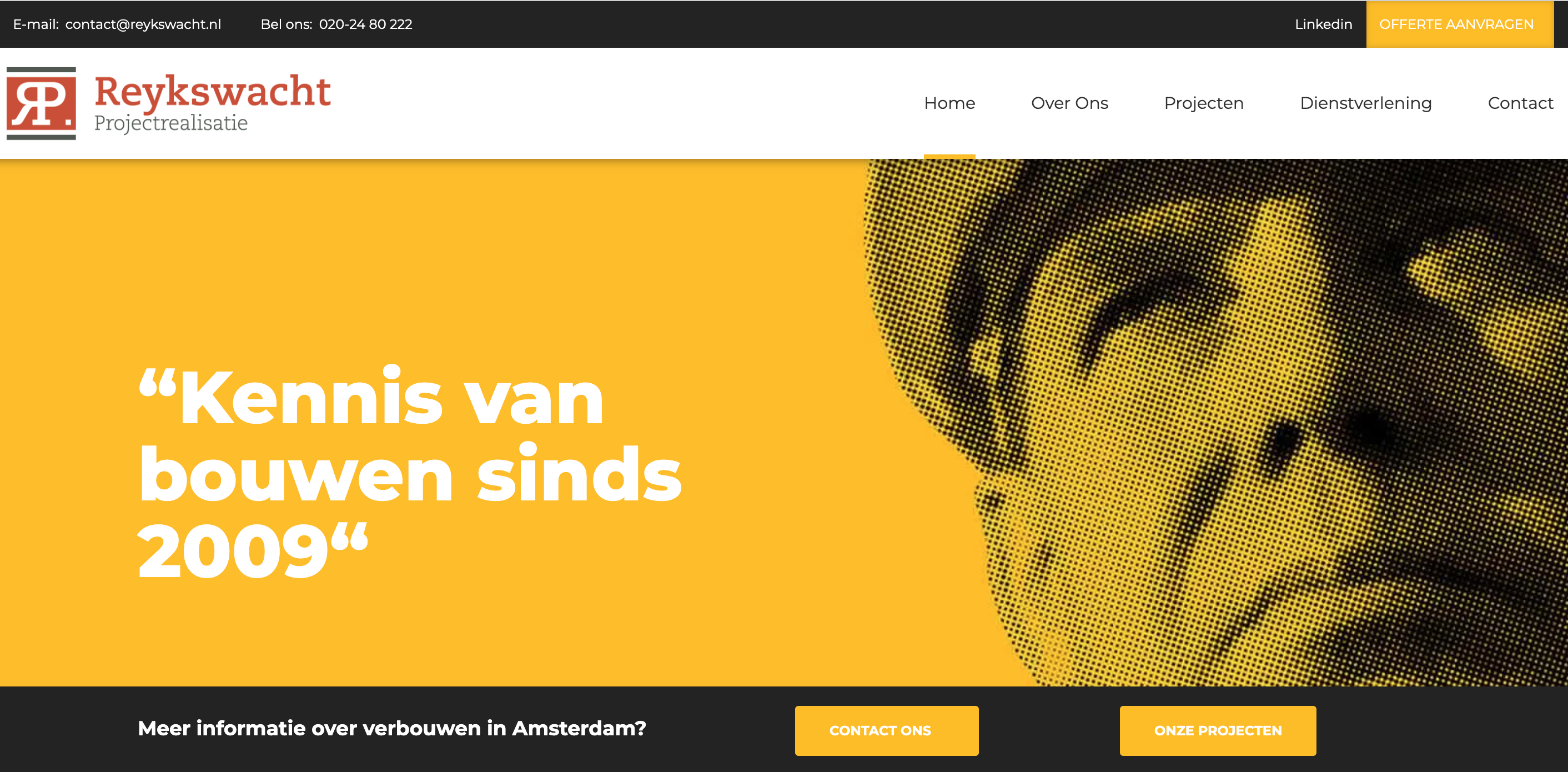Click the Reykswacht RP logo icon
This screenshot has width=1568, height=772.
42,103
